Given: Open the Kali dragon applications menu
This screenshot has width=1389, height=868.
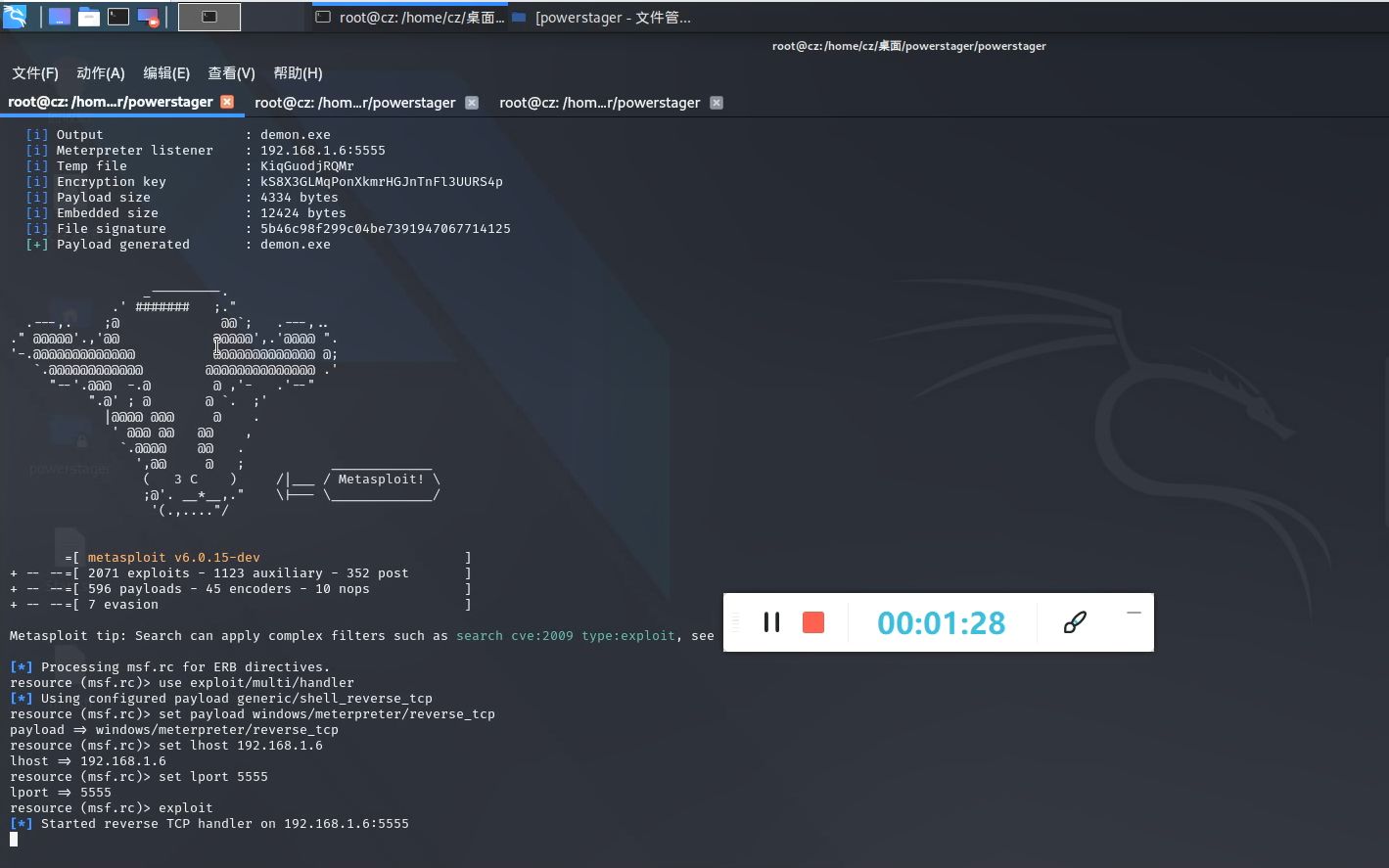Looking at the screenshot, I should click(15, 16).
